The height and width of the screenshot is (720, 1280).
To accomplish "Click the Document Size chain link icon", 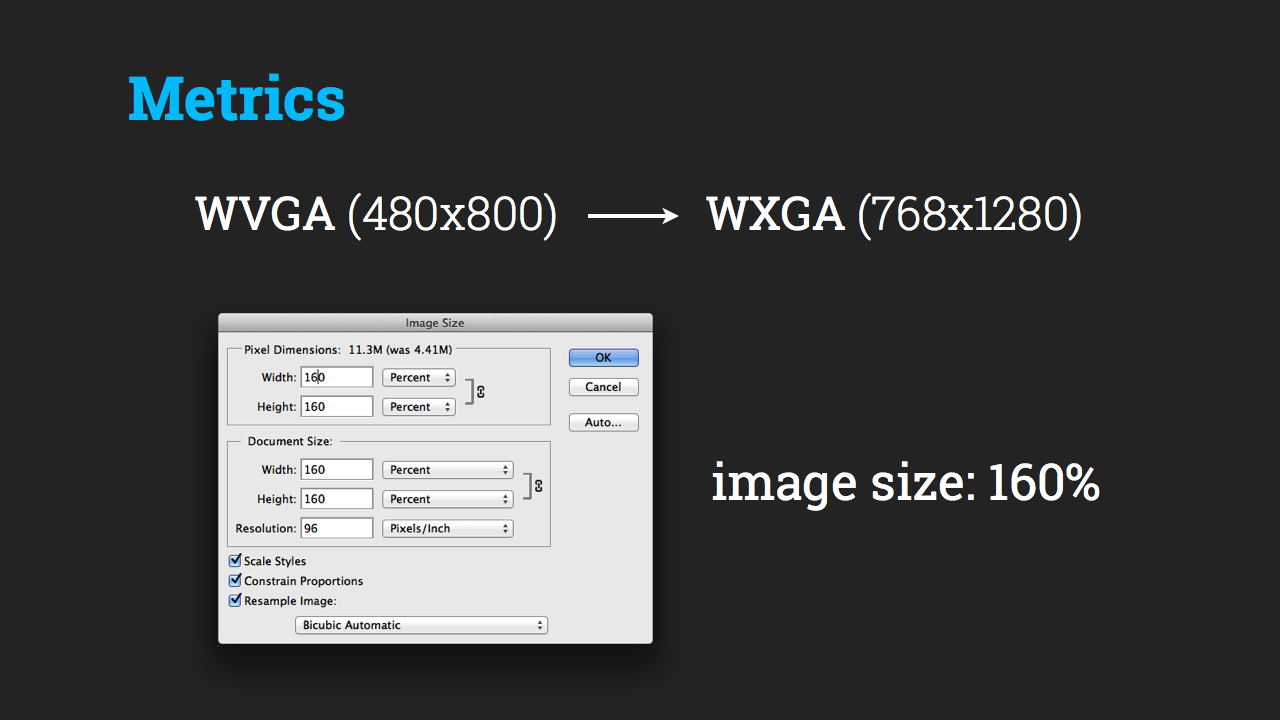I will (x=538, y=485).
